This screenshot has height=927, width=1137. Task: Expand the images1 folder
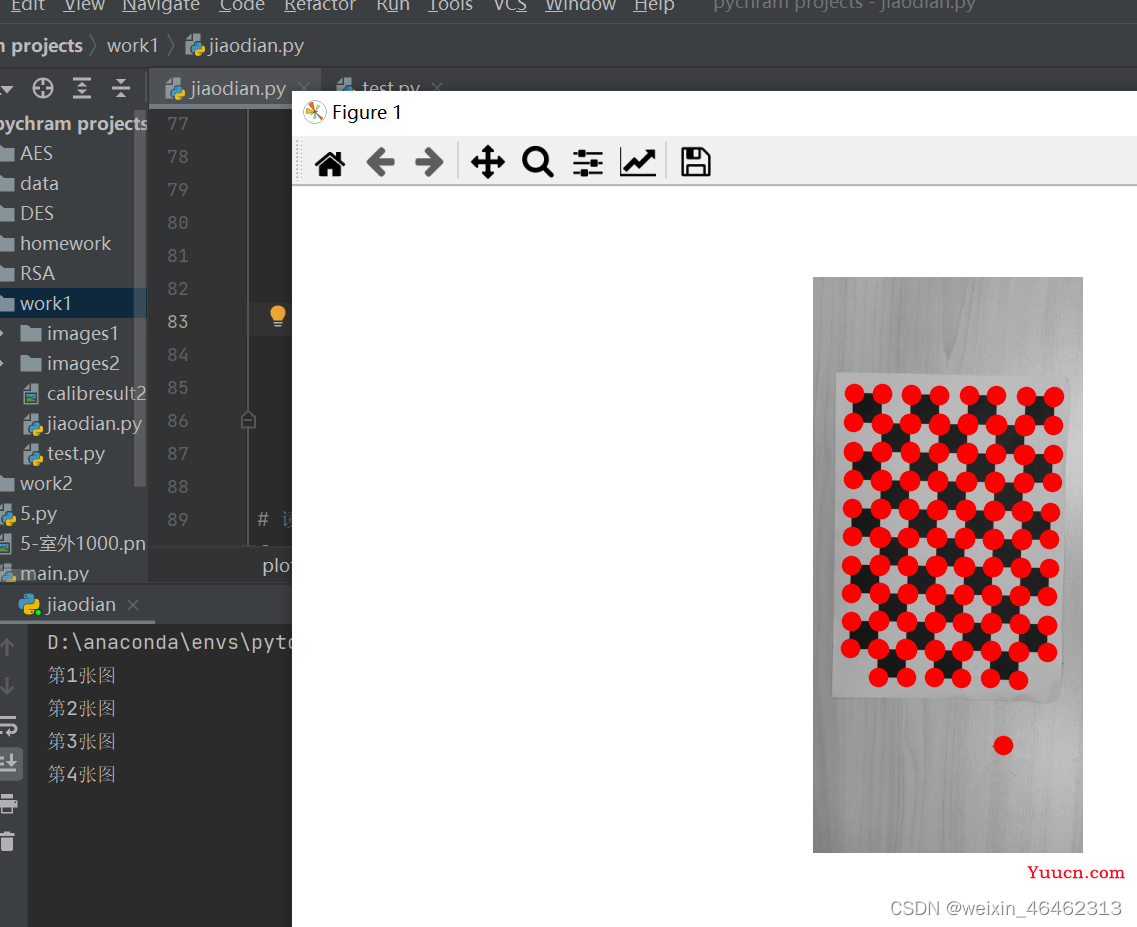point(2,334)
